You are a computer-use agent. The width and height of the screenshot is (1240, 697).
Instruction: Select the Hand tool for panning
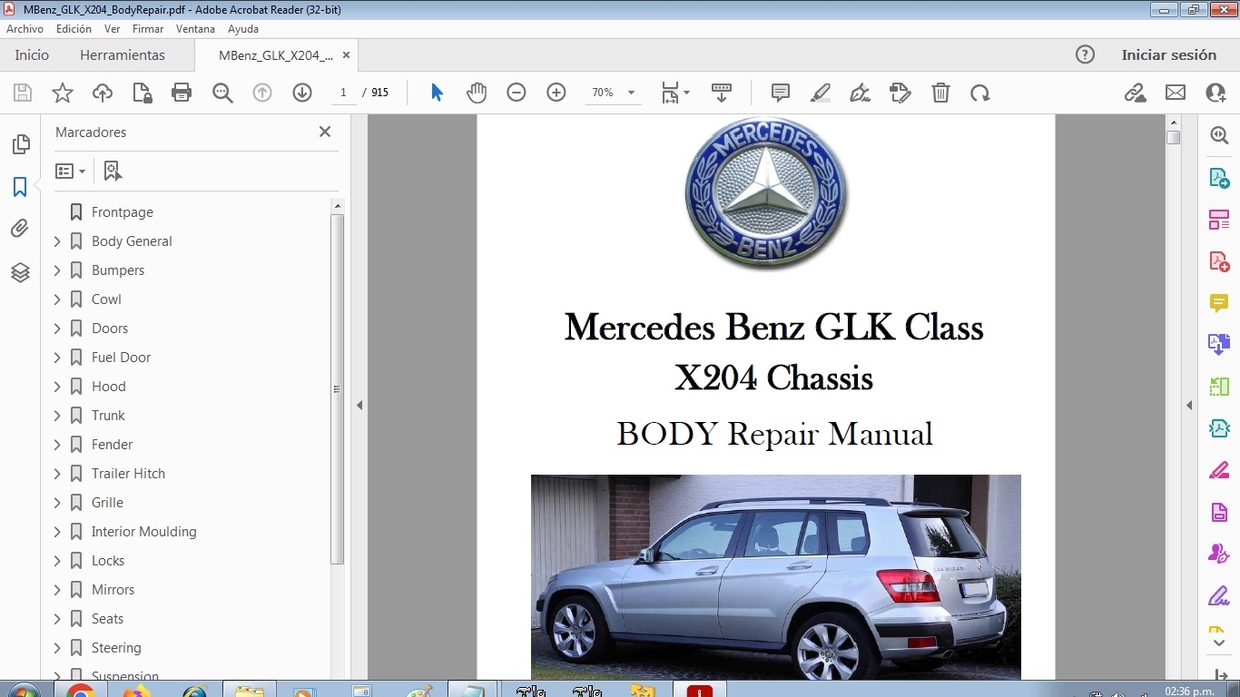click(x=477, y=92)
